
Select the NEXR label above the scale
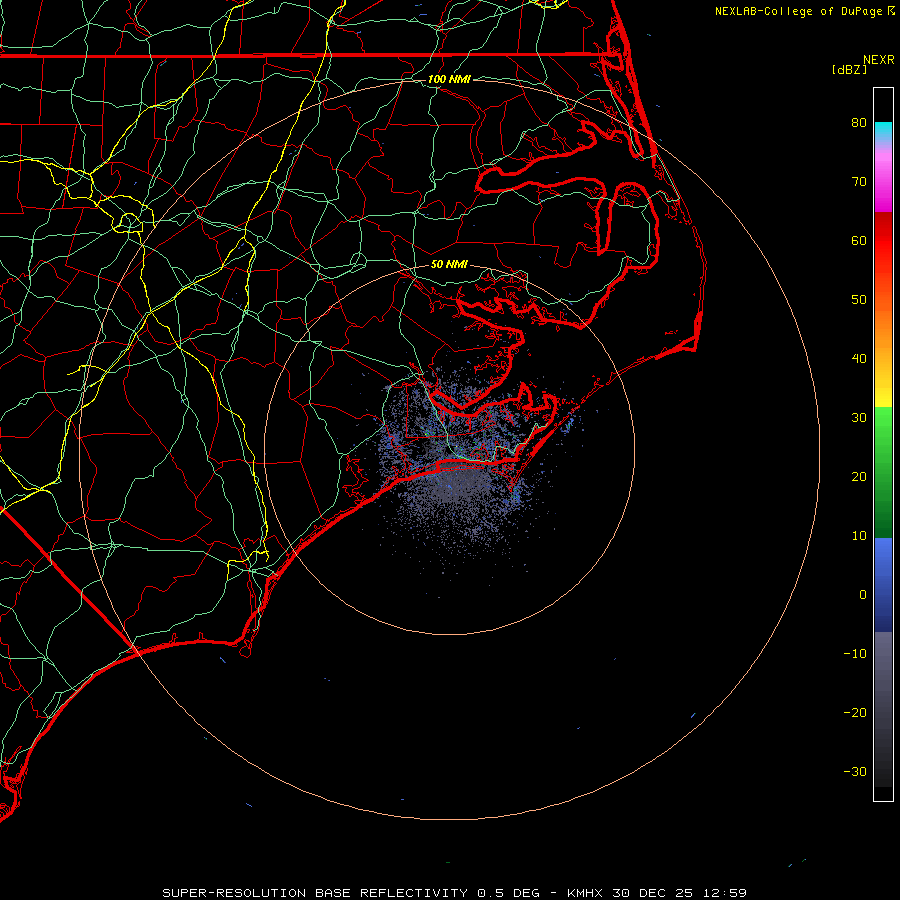pyautogui.click(x=879, y=60)
